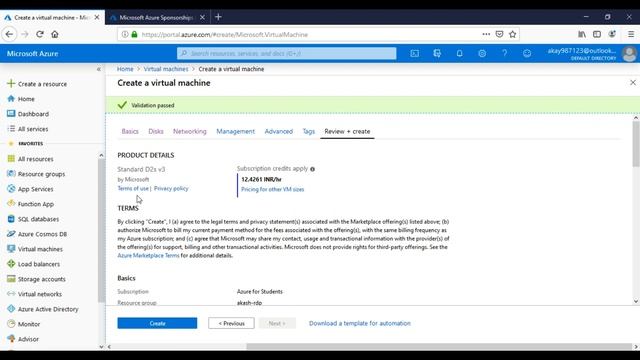
Task: Open account avatar menu
Action: pos(629,54)
